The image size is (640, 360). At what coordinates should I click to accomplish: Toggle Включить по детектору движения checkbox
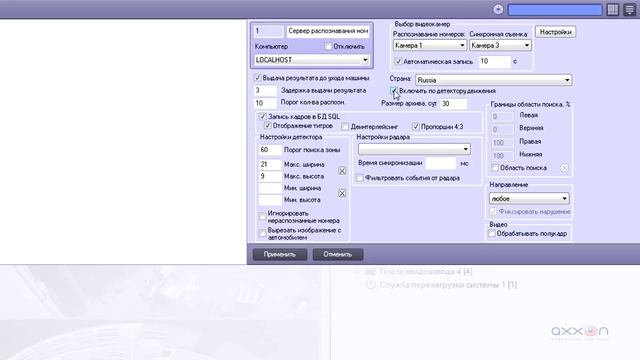coord(394,91)
